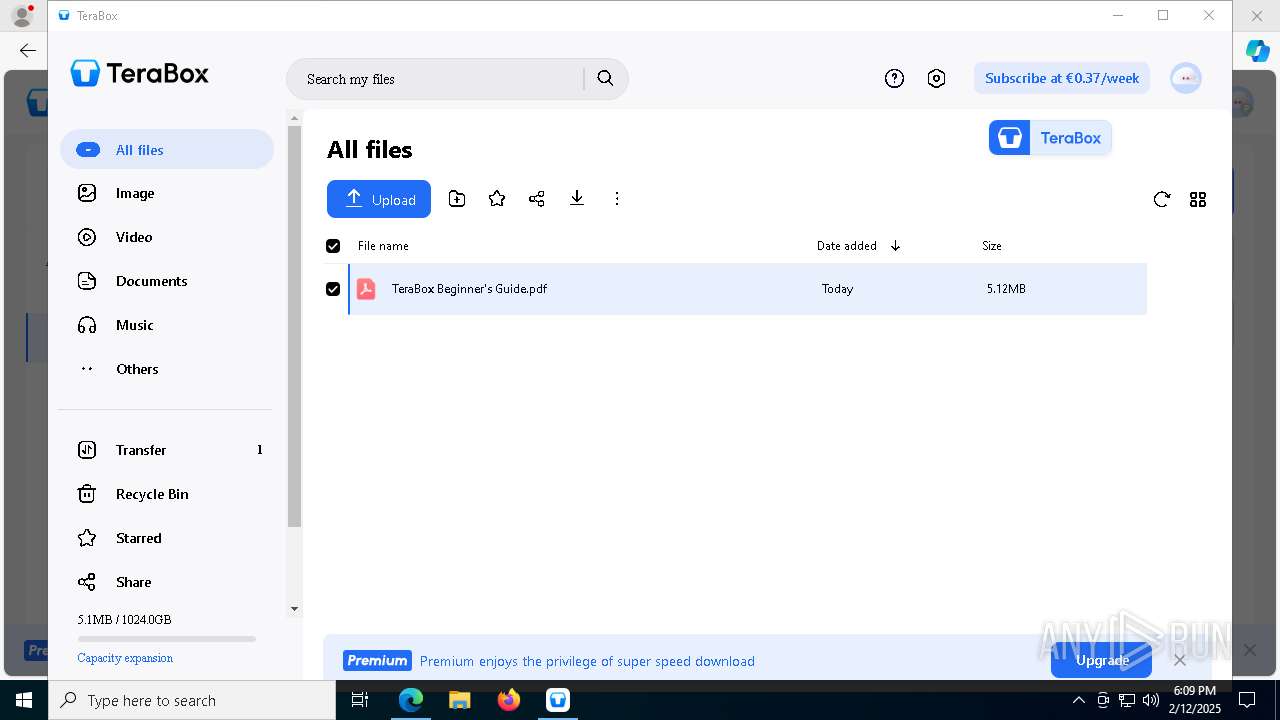Image resolution: width=1280 pixels, height=720 pixels.
Task: Click the taskbar clock 6:09 PM
Action: (1195, 700)
